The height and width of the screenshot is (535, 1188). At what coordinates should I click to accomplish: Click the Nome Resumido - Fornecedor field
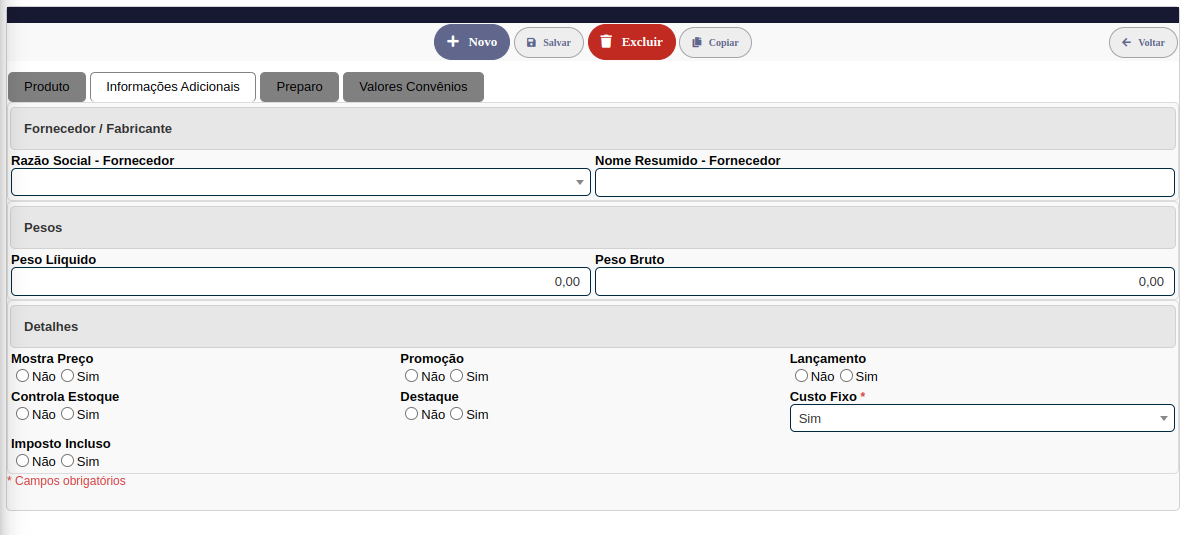pyautogui.click(x=884, y=182)
